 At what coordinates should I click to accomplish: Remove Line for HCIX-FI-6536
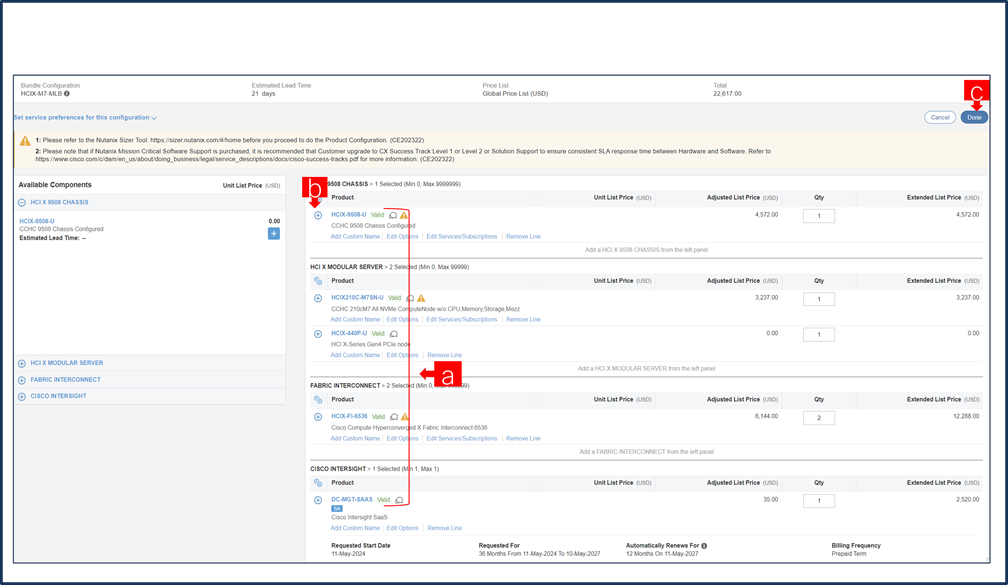point(523,438)
